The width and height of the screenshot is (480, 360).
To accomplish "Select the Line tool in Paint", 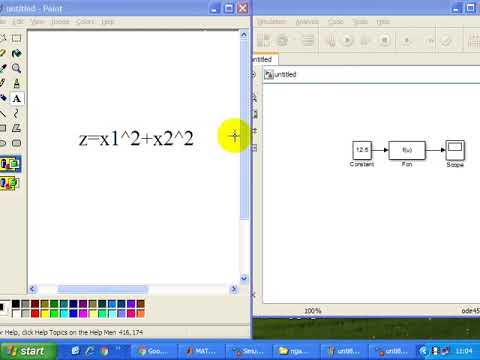I will coord(3,113).
